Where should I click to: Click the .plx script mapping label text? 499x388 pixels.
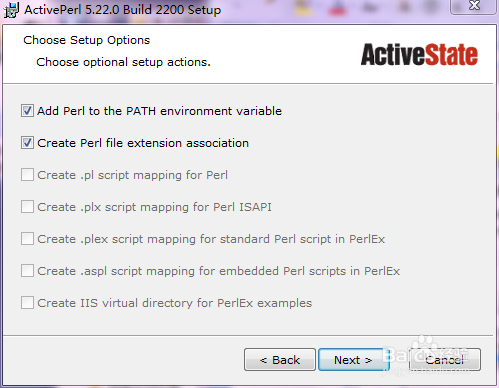(x=154, y=207)
